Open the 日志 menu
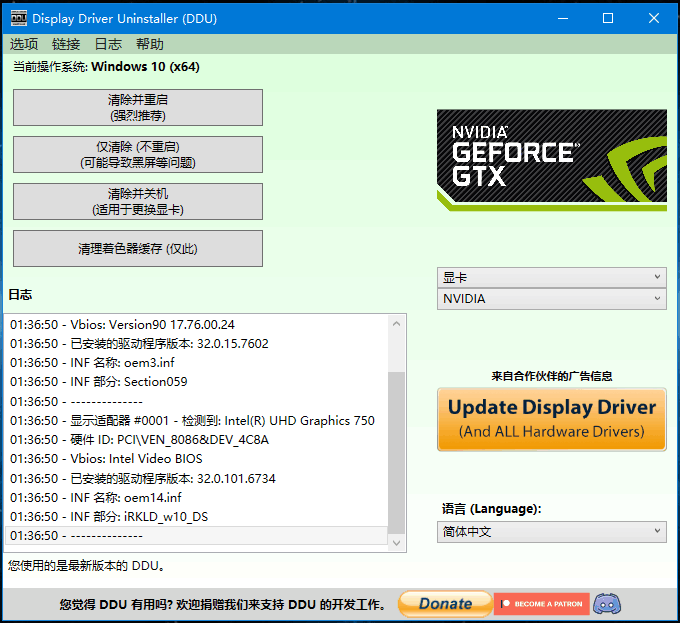 (x=108, y=44)
